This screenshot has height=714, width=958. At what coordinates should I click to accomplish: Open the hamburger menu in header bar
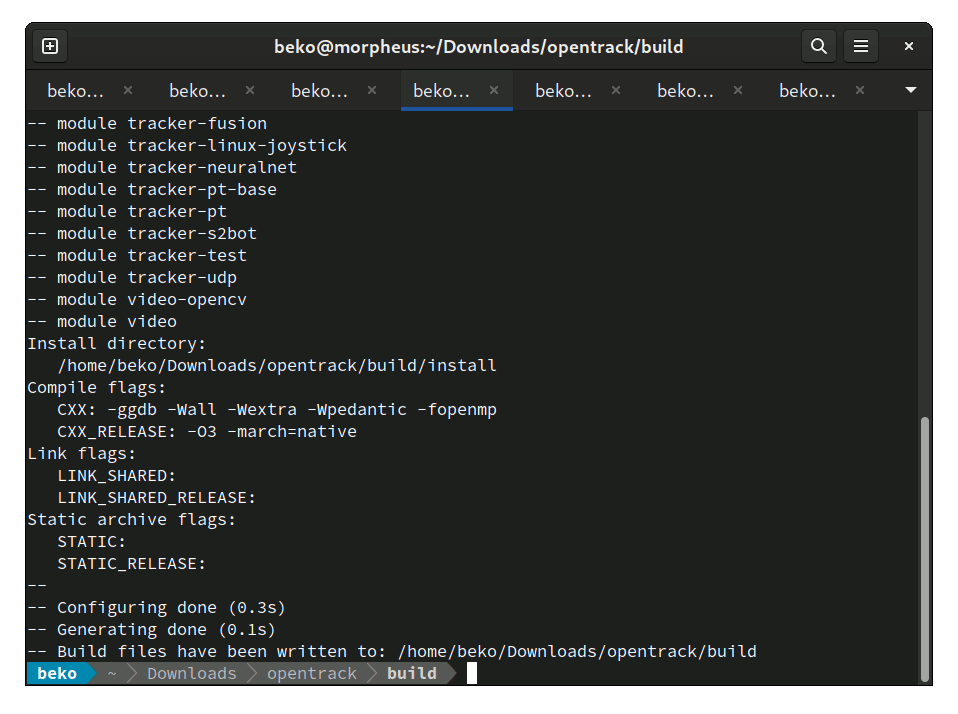pyautogui.click(x=861, y=46)
